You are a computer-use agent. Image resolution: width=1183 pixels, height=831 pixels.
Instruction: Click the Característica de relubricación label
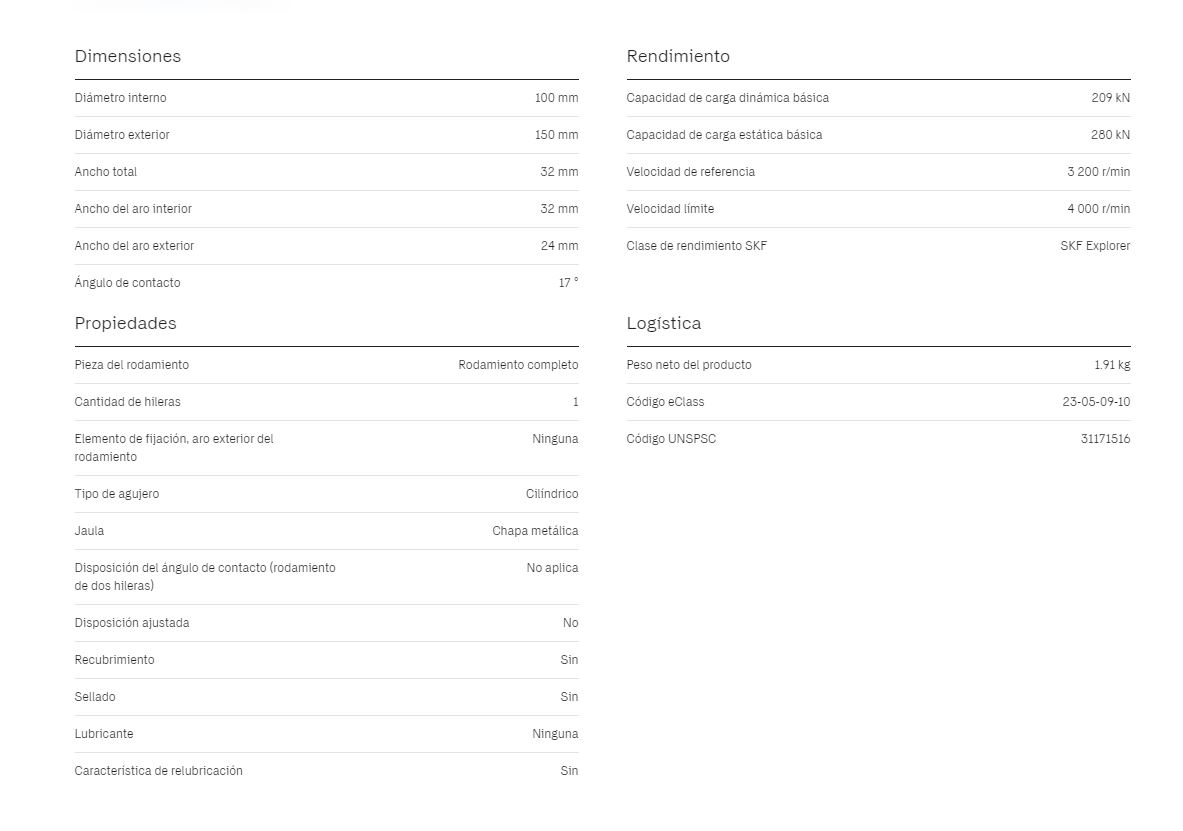pyautogui.click(x=158, y=771)
